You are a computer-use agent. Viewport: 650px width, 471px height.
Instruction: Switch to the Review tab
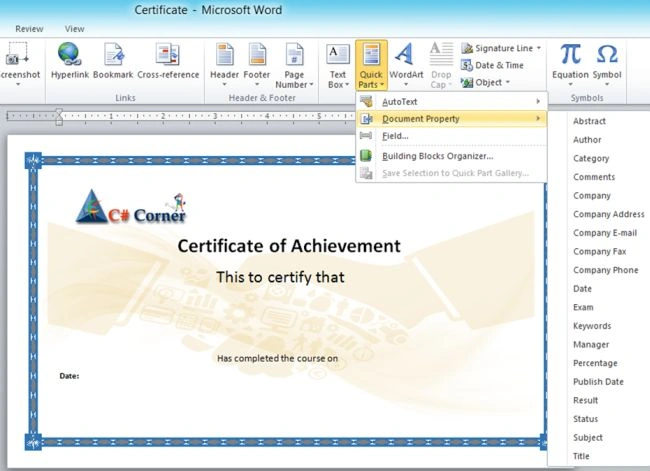coord(29,29)
